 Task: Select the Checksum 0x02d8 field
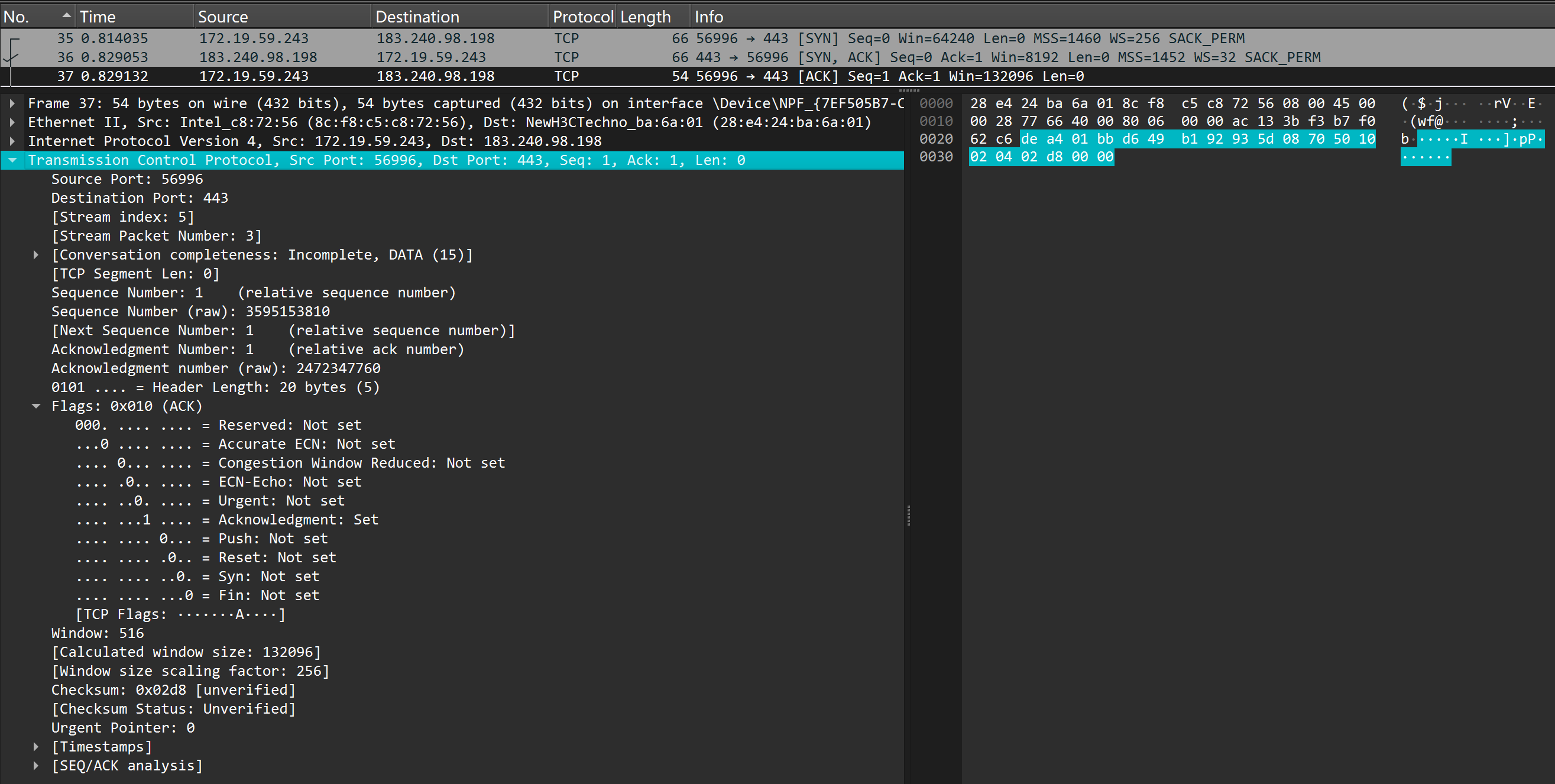[x=174, y=690]
